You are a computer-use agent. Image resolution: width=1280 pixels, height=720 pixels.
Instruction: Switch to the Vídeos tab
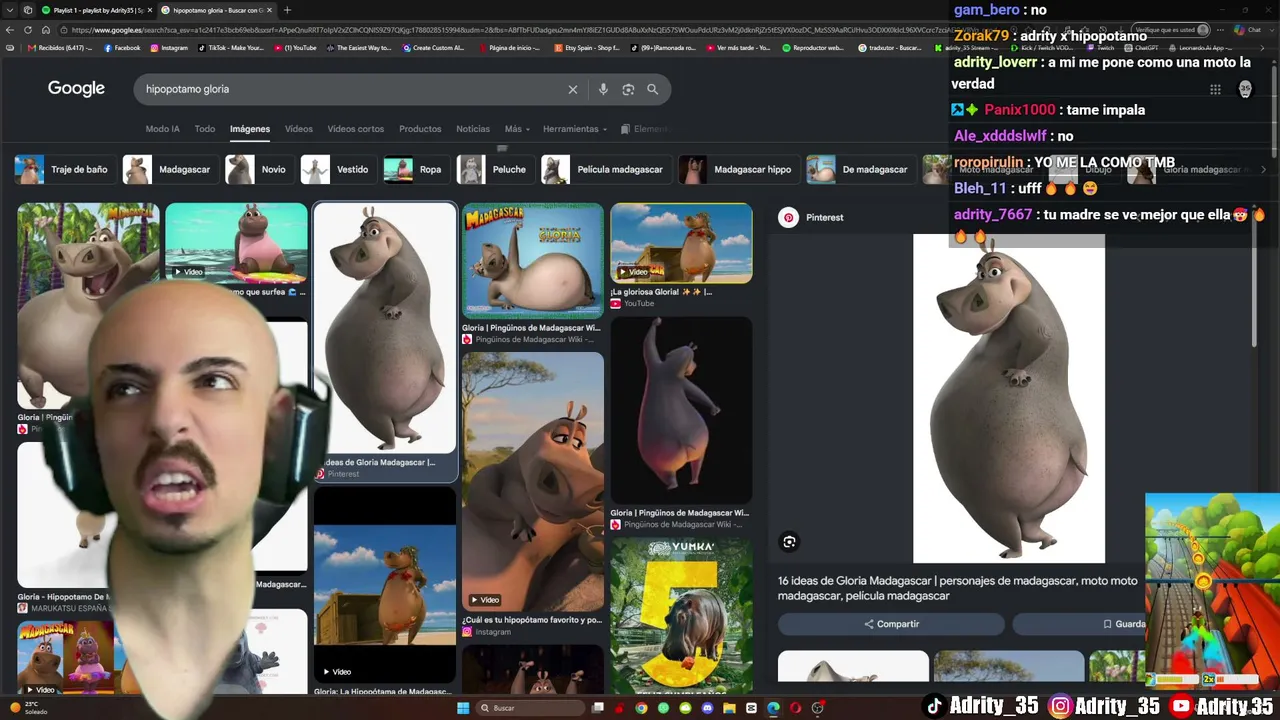[x=298, y=129]
